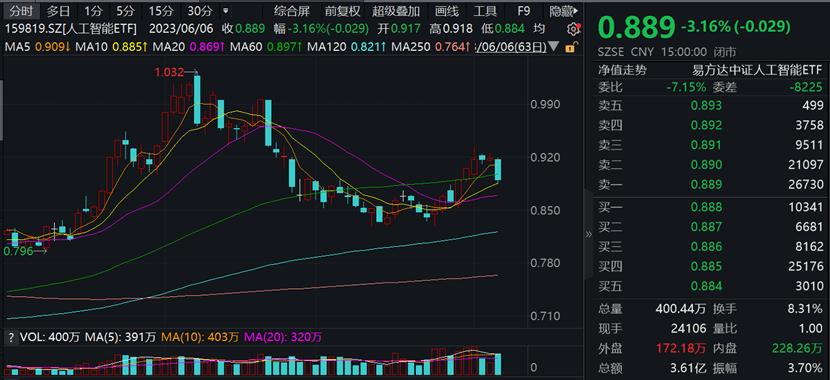The width and height of the screenshot is (830, 380).
Task: Activate 画线 drawing tool
Action: (446, 10)
